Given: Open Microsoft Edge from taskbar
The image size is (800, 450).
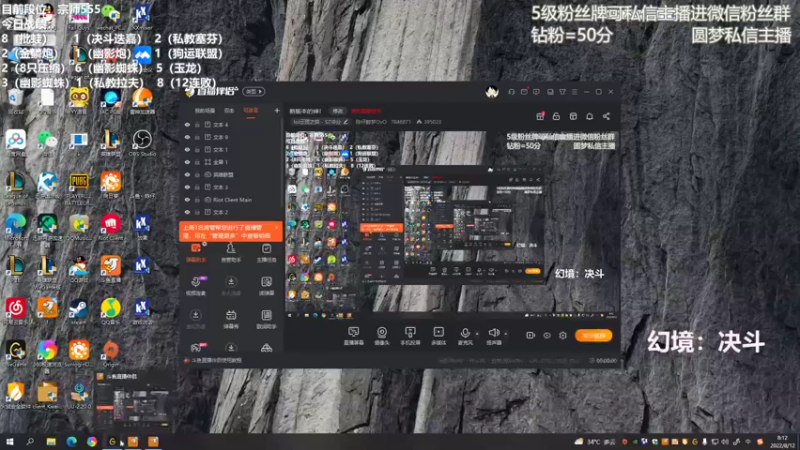Looking at the screenshot, I should [71, 442].
